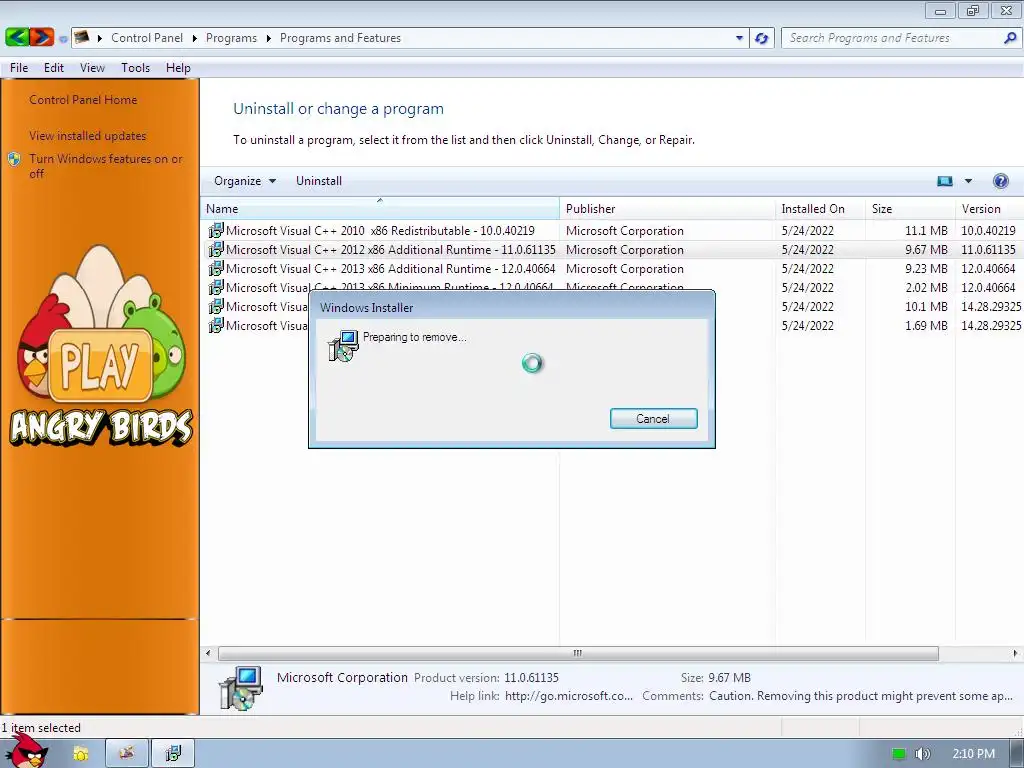Focus the Search Programs and Features field

(892, 38)
